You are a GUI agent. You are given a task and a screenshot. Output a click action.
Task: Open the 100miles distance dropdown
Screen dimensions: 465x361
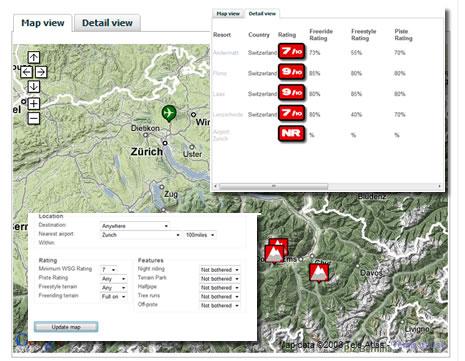(x=200, y=235)
